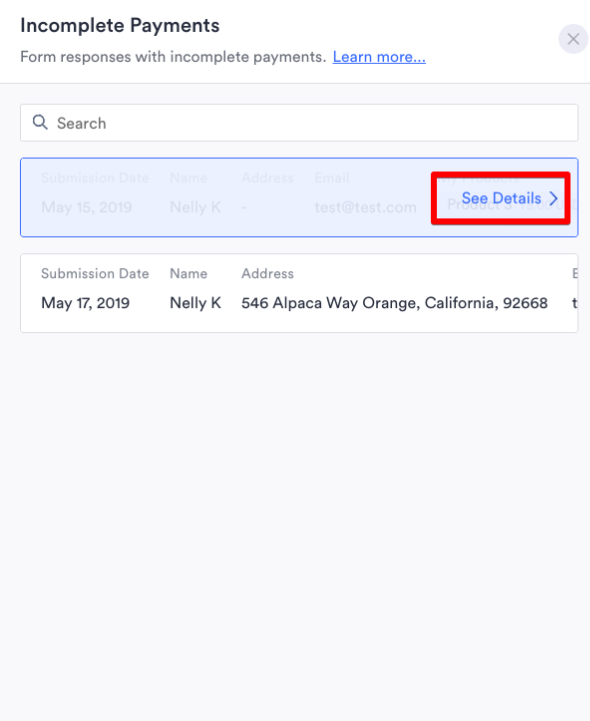Close the Incomplete Payments panel
The height and width of the screenshot is (721, 590).
[x=573, y=39]
